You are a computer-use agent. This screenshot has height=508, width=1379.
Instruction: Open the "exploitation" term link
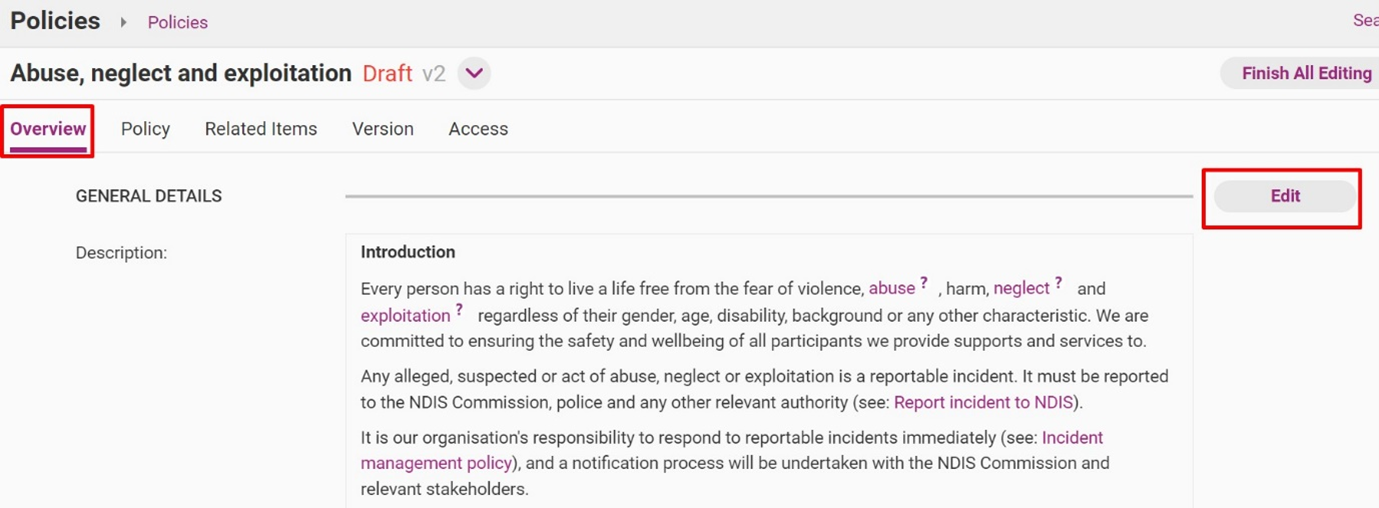[405, 316]
